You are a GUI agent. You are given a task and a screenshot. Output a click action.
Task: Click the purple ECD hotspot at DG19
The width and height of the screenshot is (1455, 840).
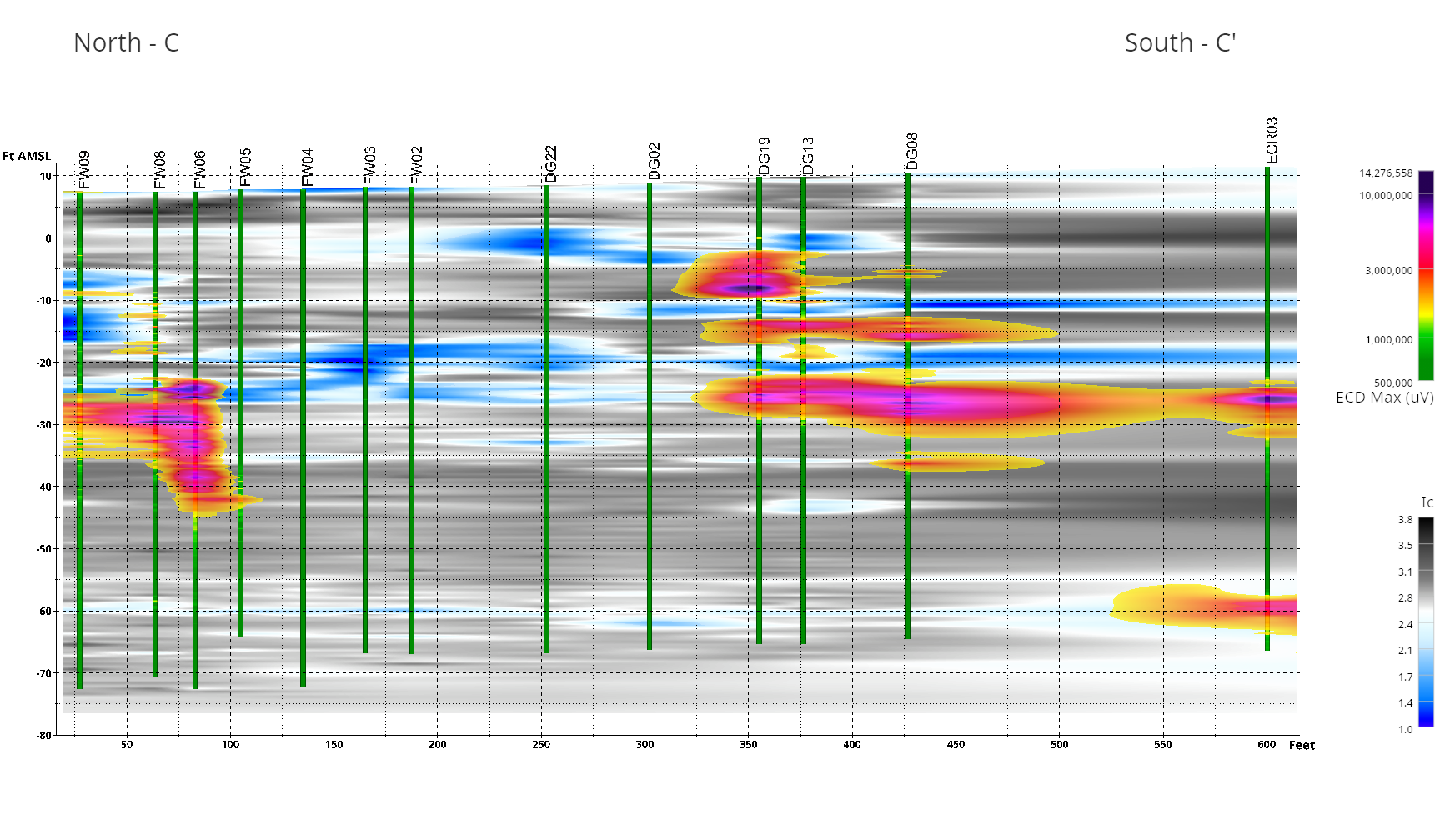(x=754, y=288)
